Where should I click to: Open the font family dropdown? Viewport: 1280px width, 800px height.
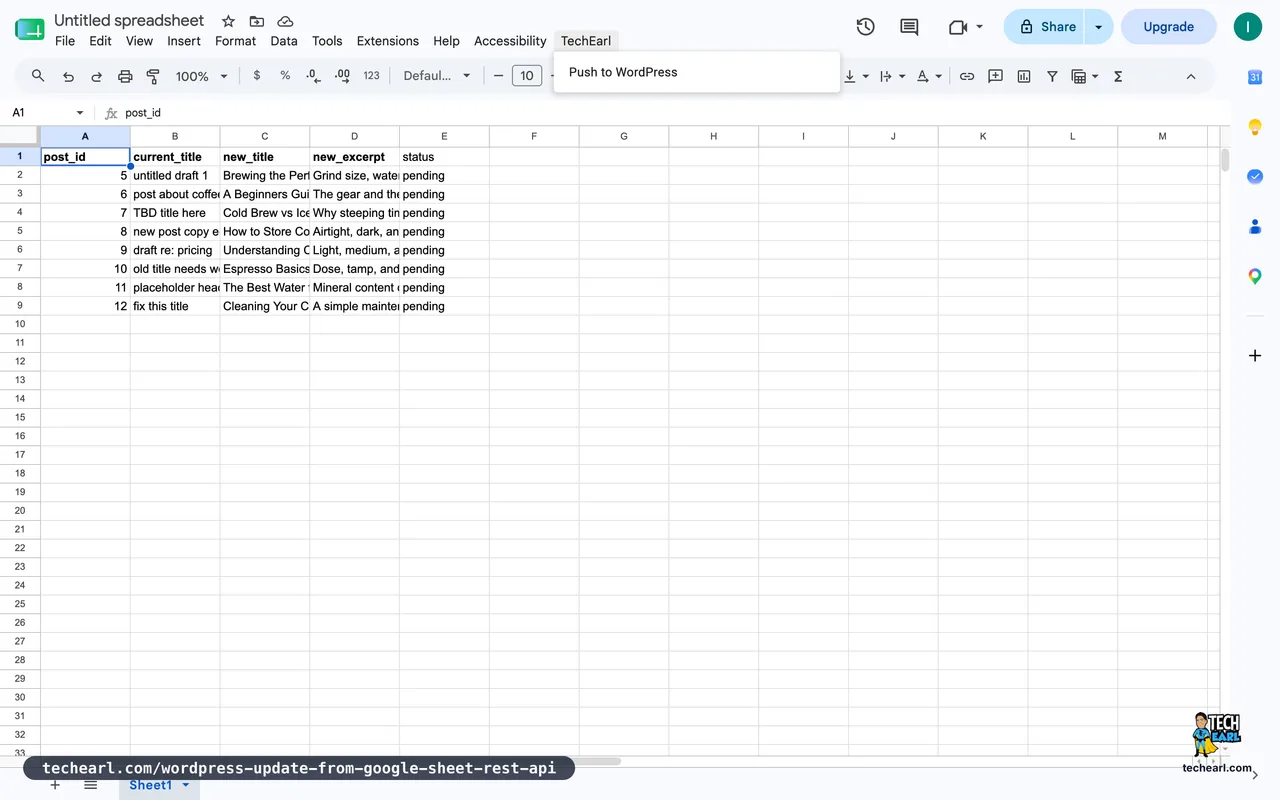tap(436, 76)
